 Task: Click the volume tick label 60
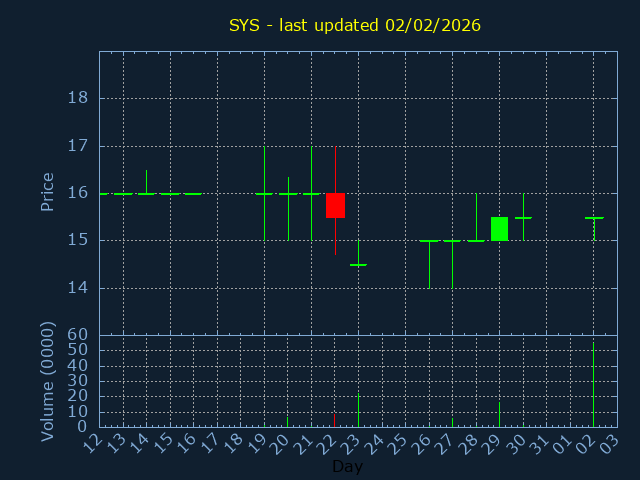pyautogui.click(x=77, y=335)
